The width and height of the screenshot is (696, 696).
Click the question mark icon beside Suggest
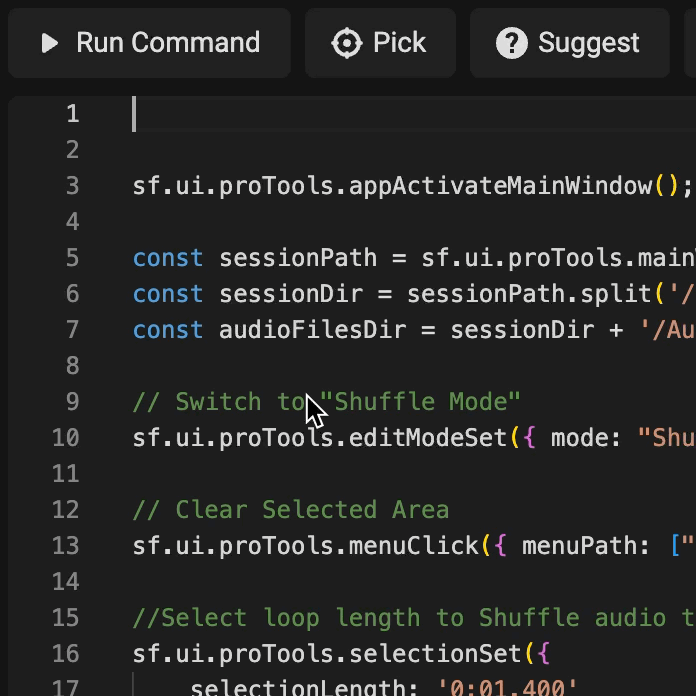[x=512, y=43]
